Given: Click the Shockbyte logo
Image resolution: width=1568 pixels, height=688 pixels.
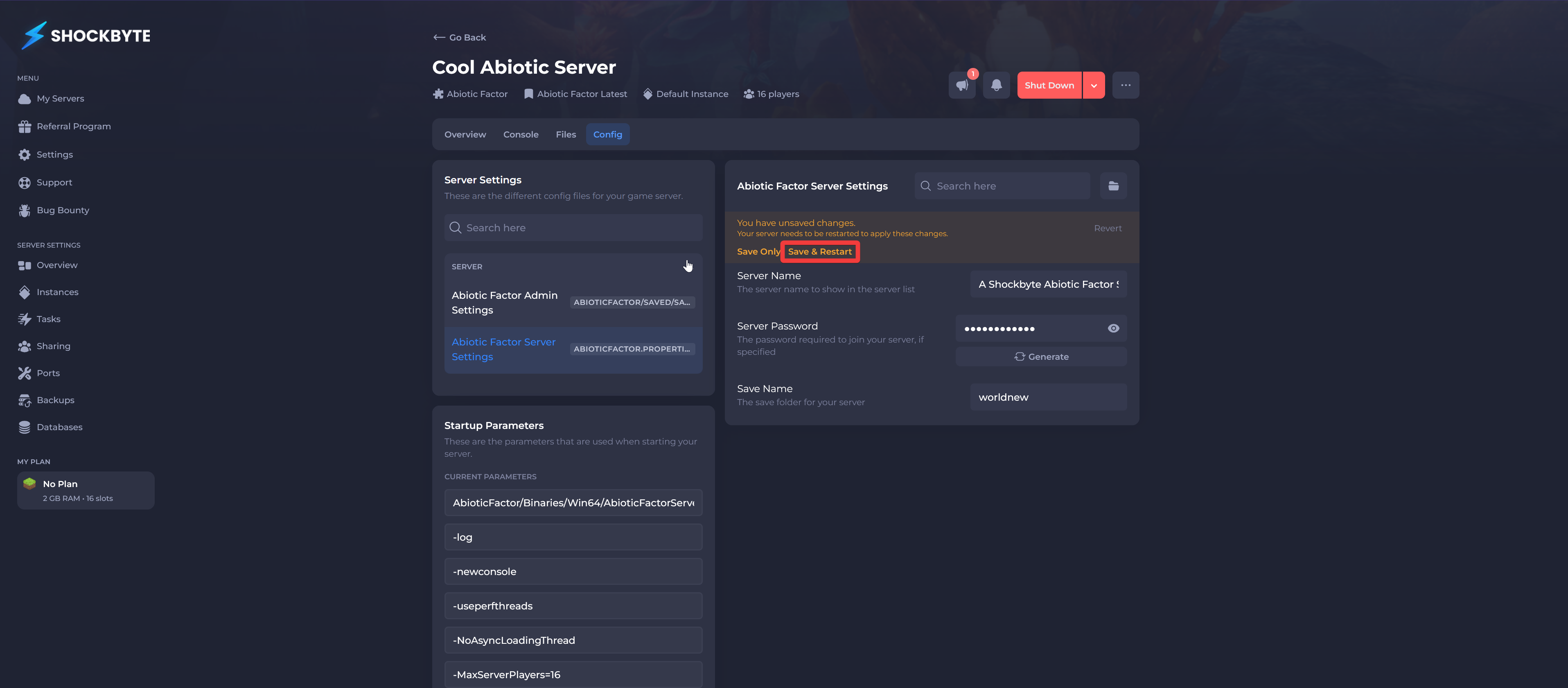Looking at the screenshot, I should tap(86, 35).
